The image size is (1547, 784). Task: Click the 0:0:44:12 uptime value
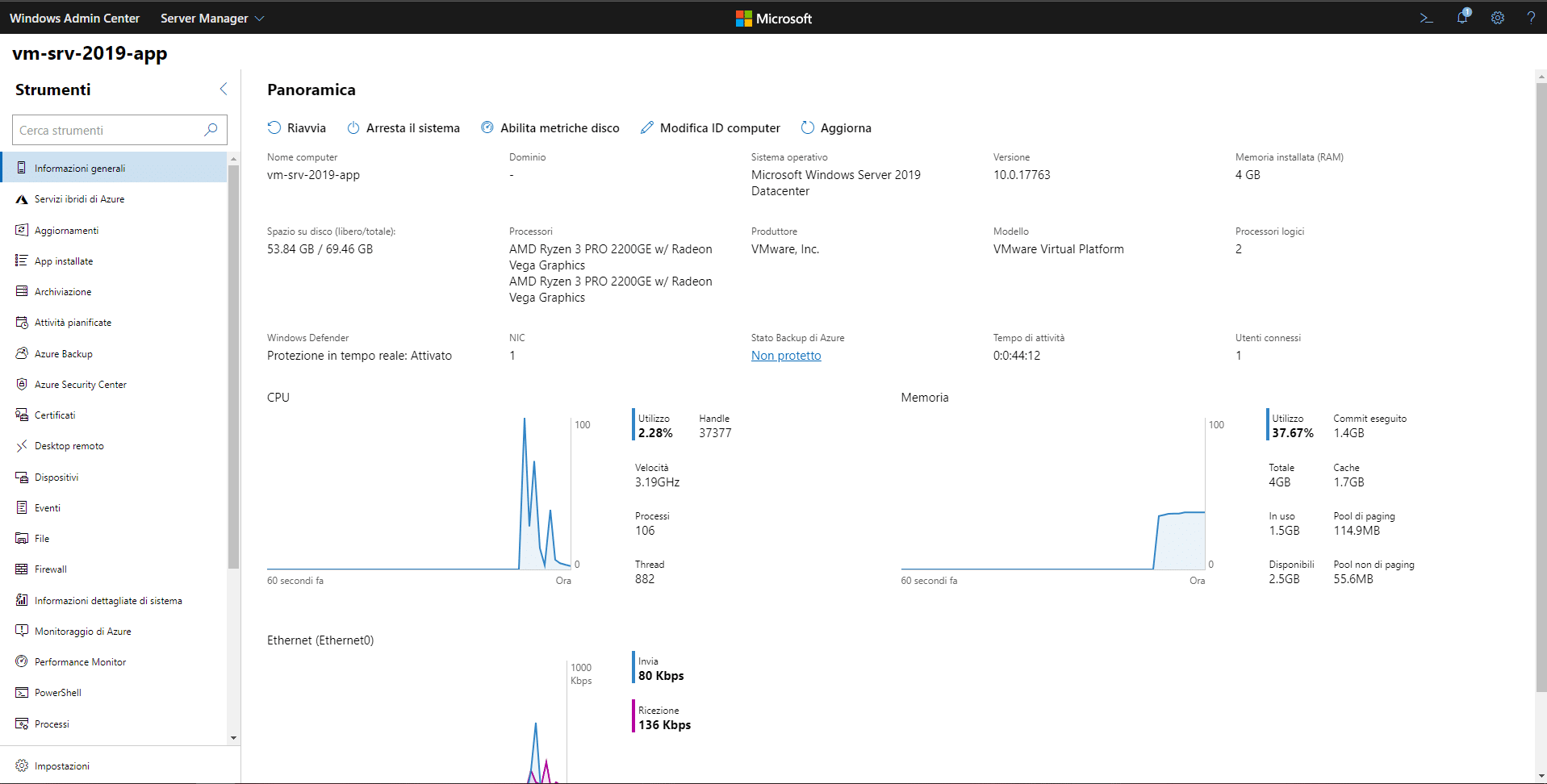point(1017,356)
